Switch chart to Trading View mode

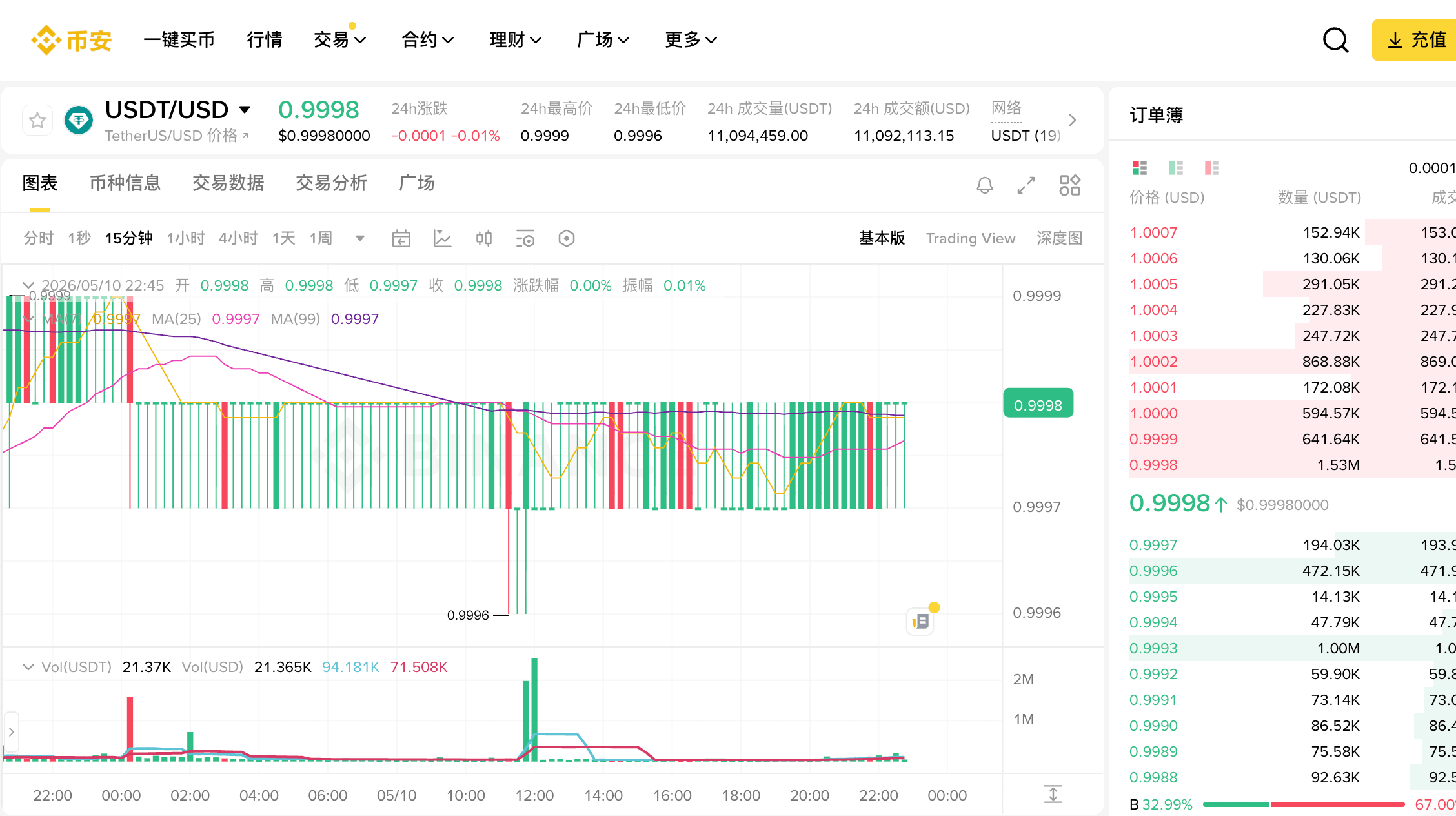pos(971,238)
